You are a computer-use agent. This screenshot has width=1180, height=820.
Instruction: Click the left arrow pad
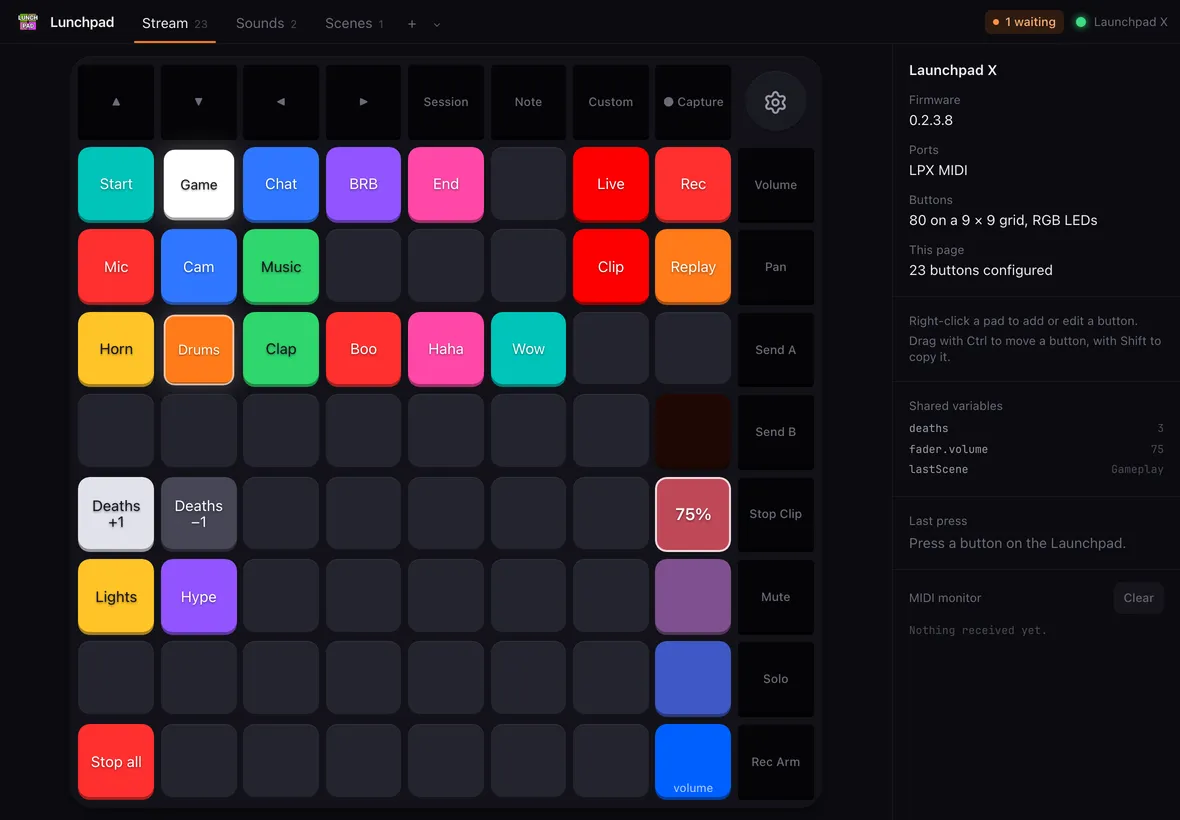click(x=281, y=102)
